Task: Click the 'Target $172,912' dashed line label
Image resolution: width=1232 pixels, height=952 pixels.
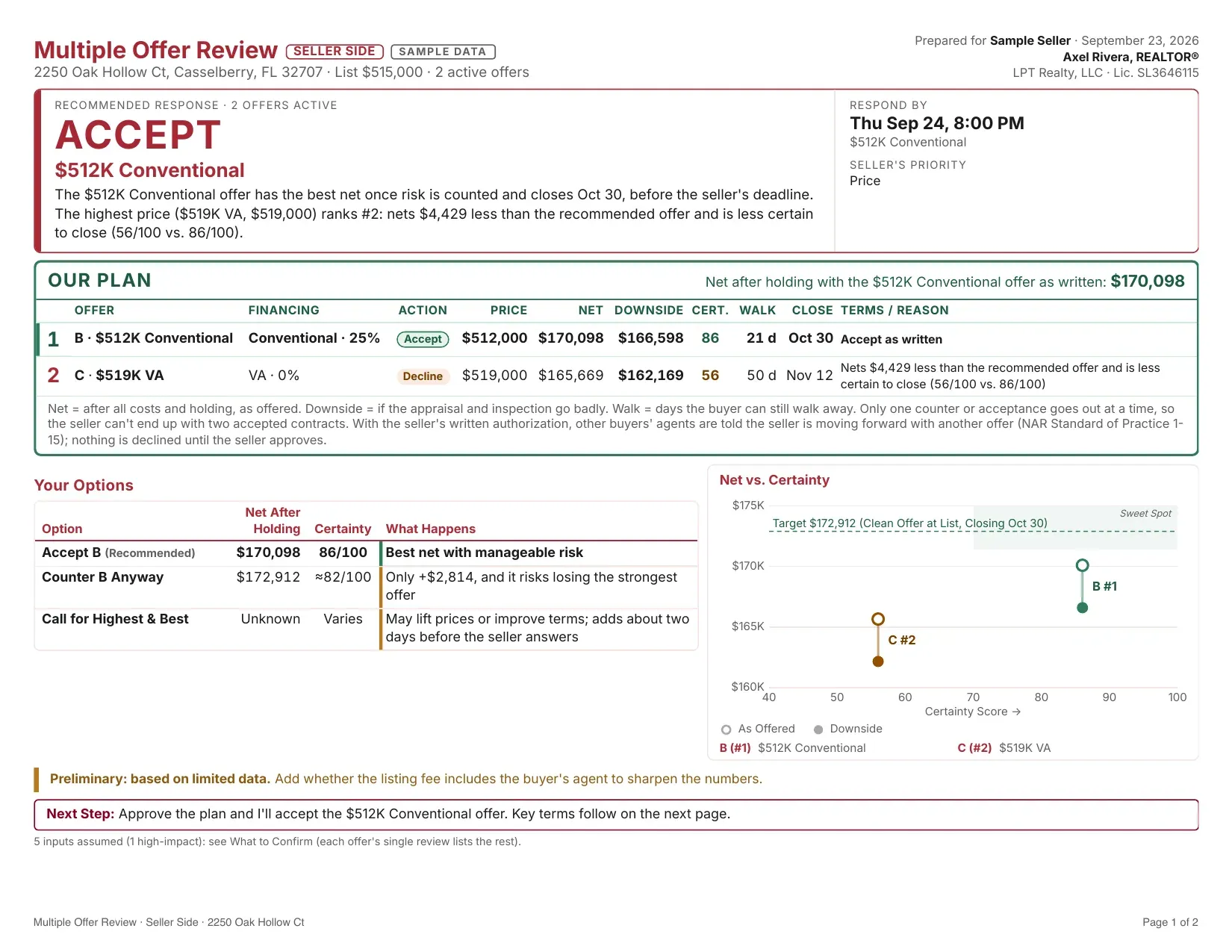Action: 909,523
